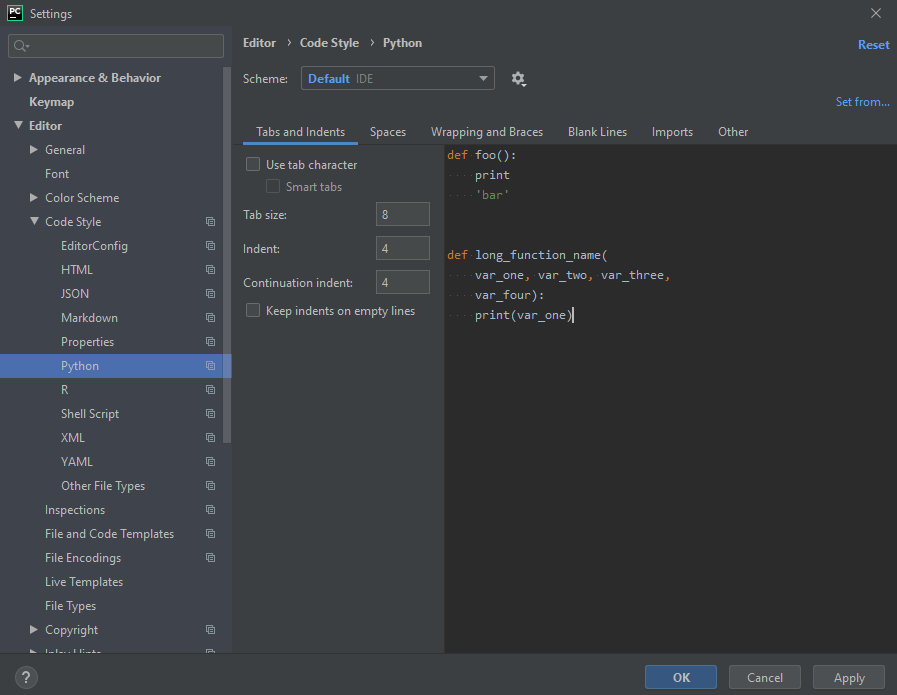The height and width of the screenshot is (695, 897).
Task: Select the Tabs and Indents tab
Action: coord(300,132)
